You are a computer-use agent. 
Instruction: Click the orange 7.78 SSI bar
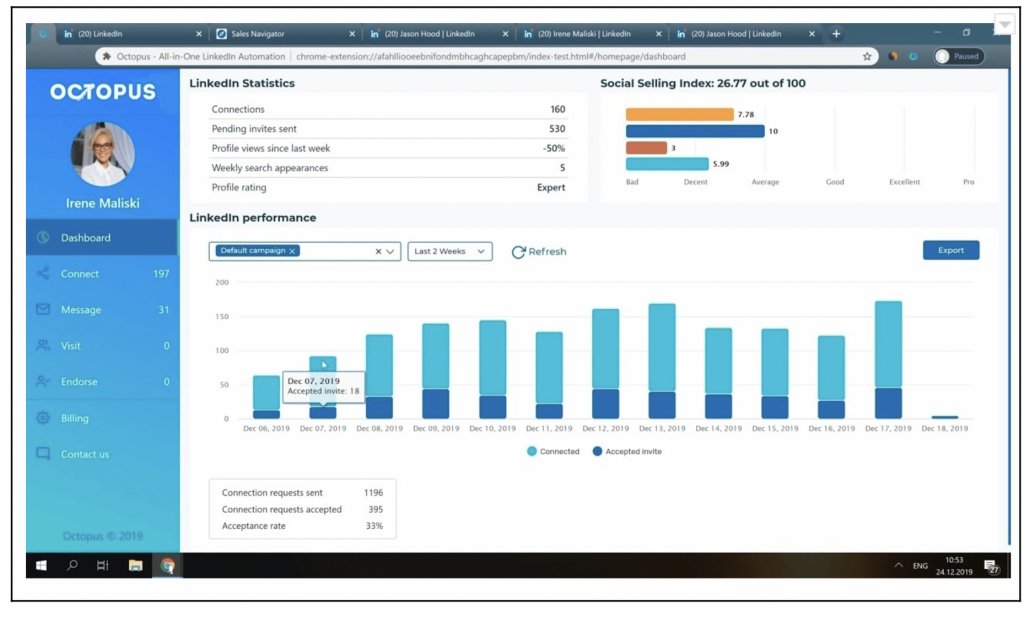tap(679, 114)
